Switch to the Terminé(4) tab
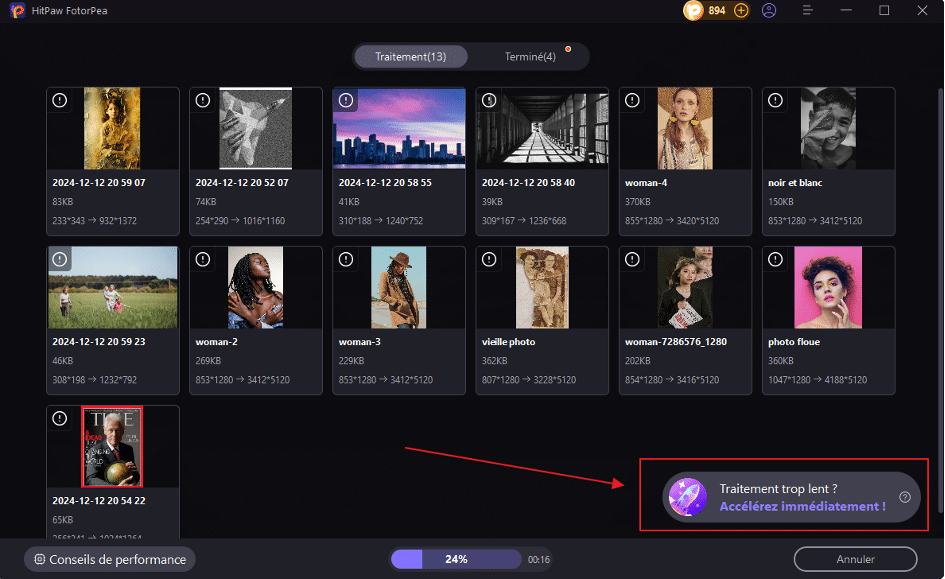The image size is (945, 579). 530,57
